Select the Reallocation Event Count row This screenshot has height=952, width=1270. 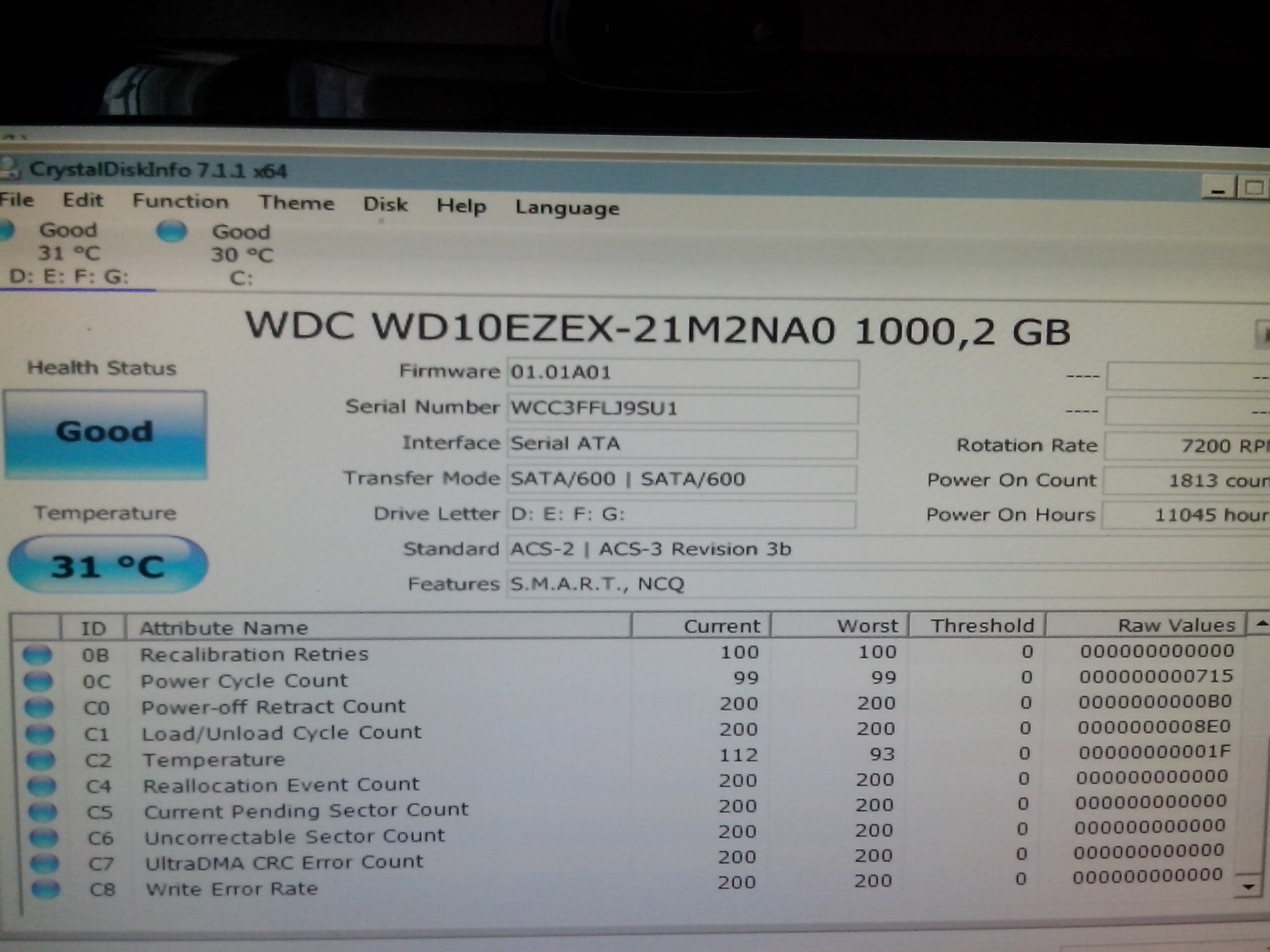point(628,781)
